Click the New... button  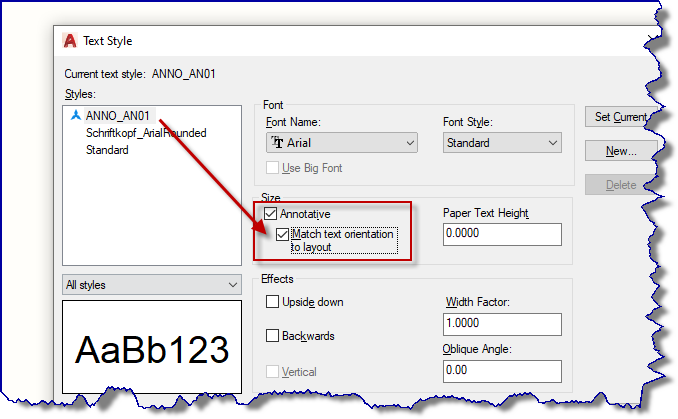621,151
